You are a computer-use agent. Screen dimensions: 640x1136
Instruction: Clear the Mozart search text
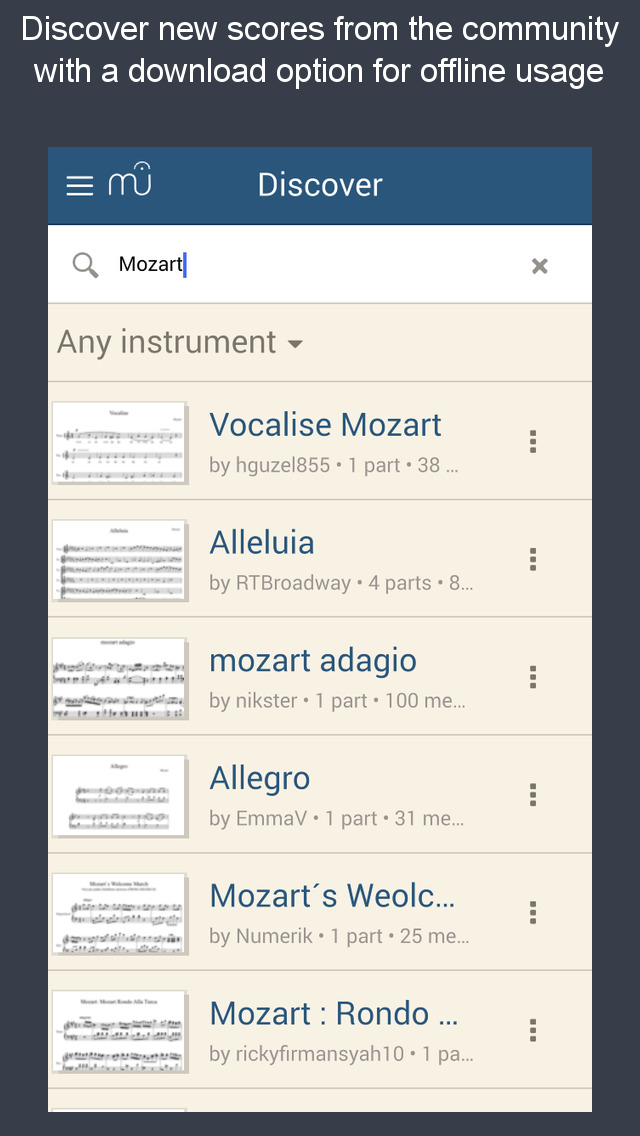[539, 266]
